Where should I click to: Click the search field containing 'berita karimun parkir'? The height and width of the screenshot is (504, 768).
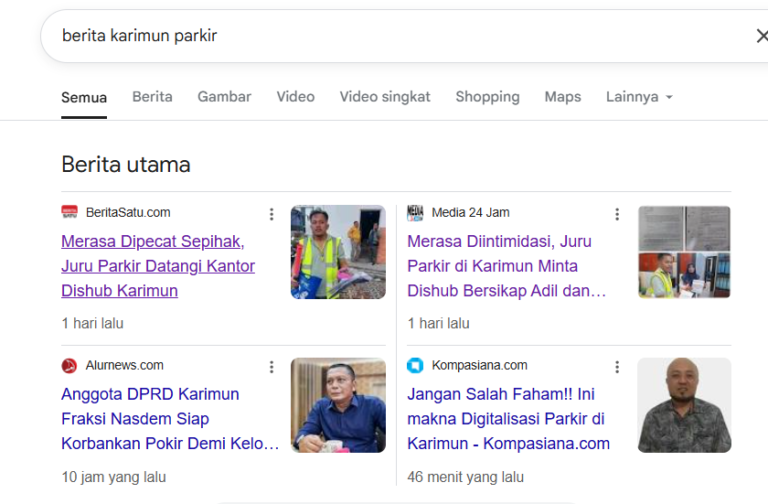click(404, 36)
